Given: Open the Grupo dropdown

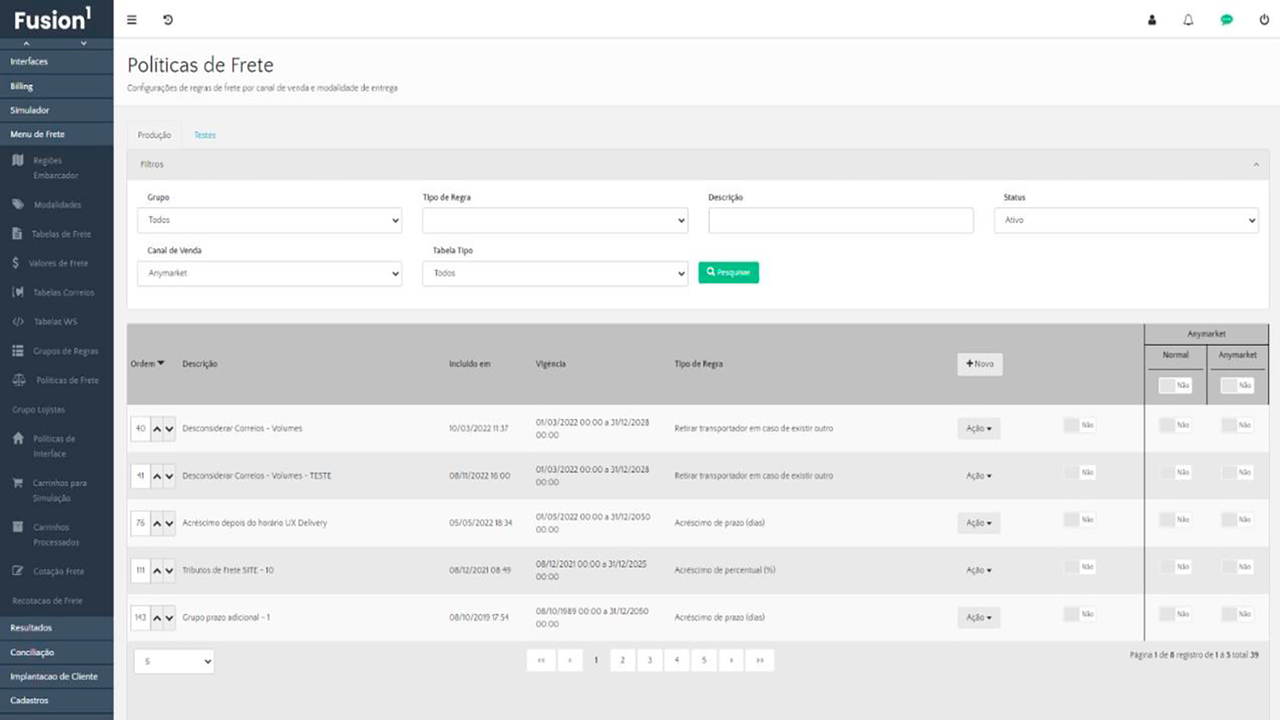Looking at the screenshot, I should pyautogui.click(x=269, y=220).
